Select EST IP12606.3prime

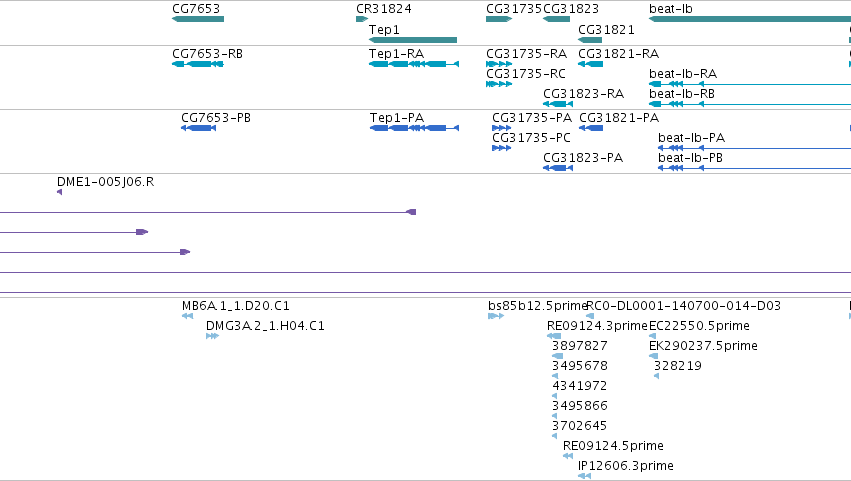585,476
